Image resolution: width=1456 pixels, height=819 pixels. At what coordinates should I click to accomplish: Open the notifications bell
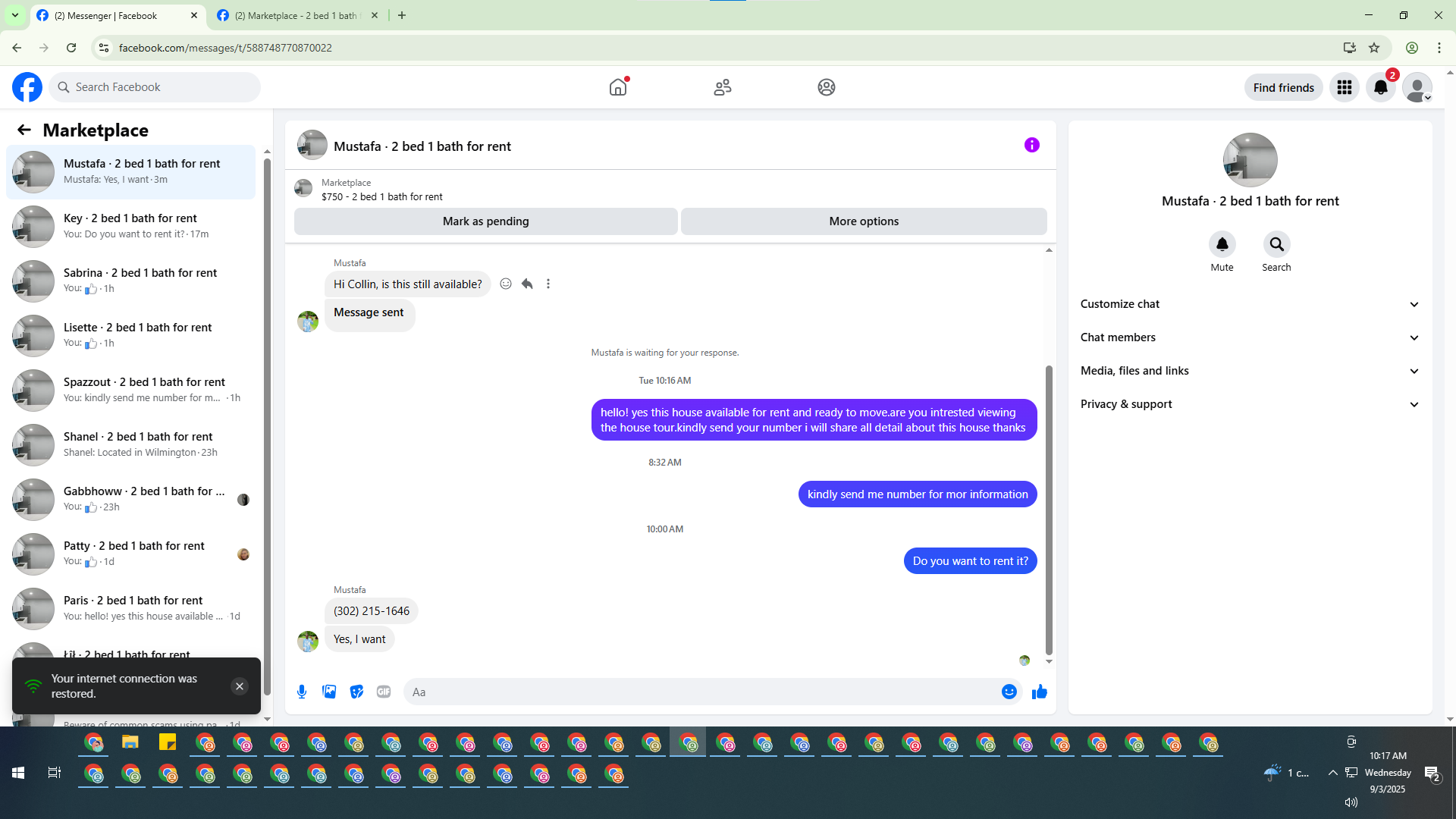pyautogui.click(x=1381, y=87)
